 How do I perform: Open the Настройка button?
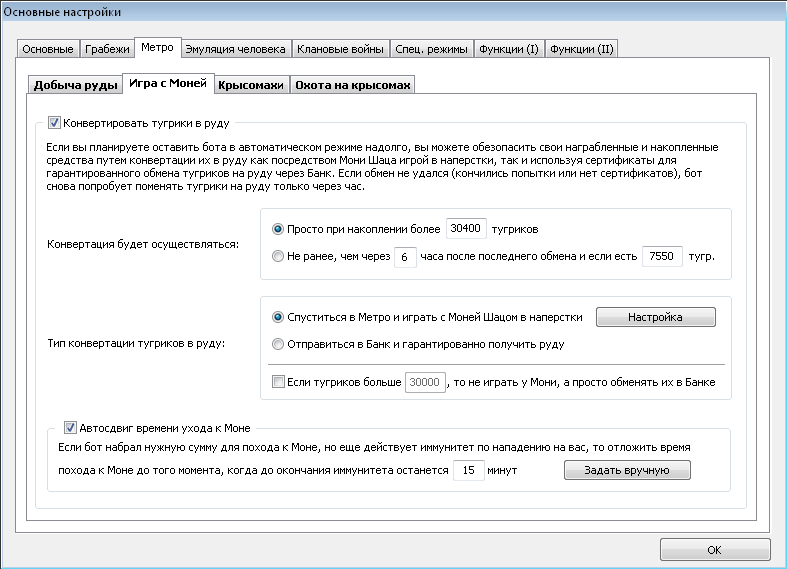[655, 317]
